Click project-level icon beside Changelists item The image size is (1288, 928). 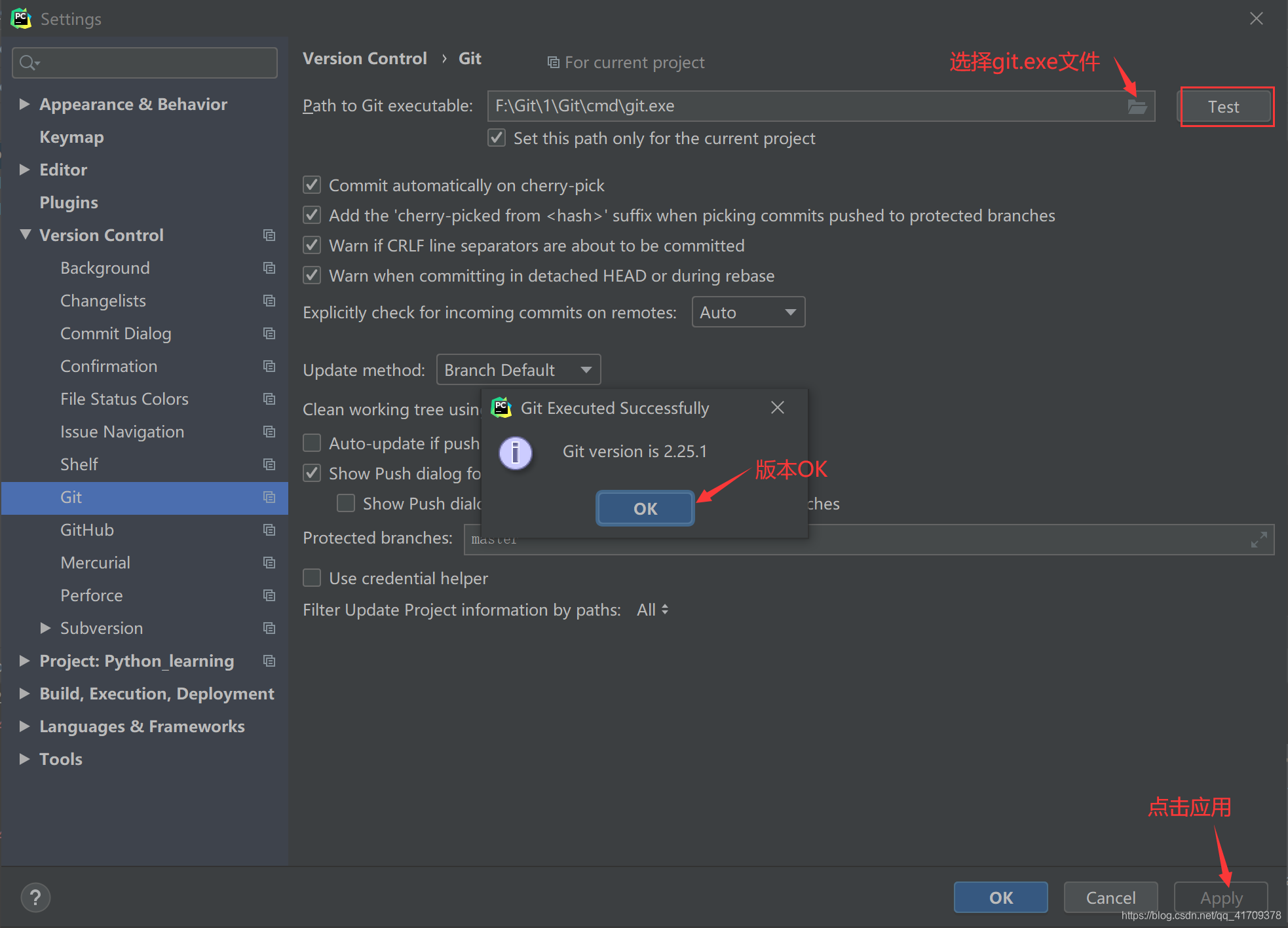point(269,301)
